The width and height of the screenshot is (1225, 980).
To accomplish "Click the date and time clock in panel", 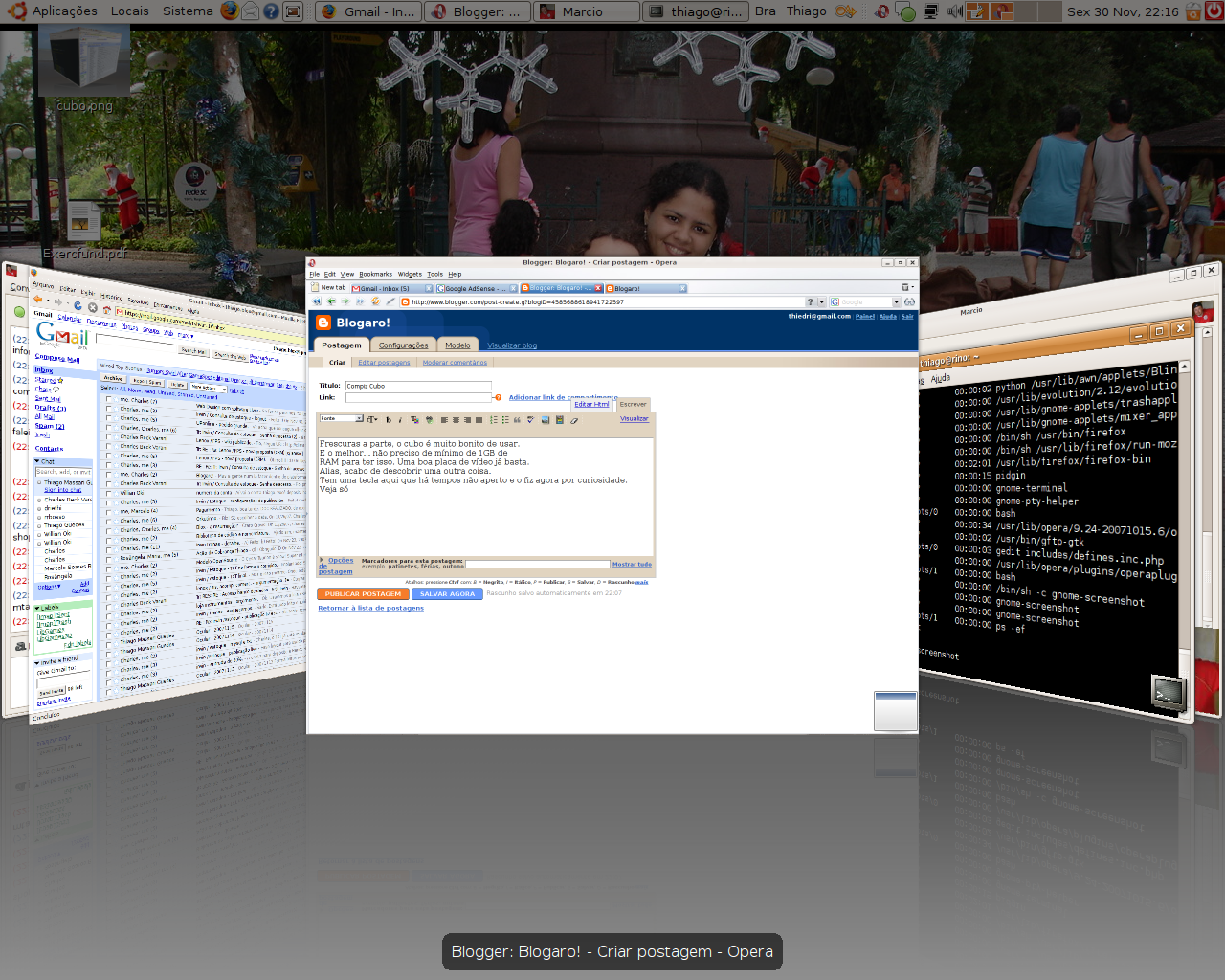I will pos(1123,11).
